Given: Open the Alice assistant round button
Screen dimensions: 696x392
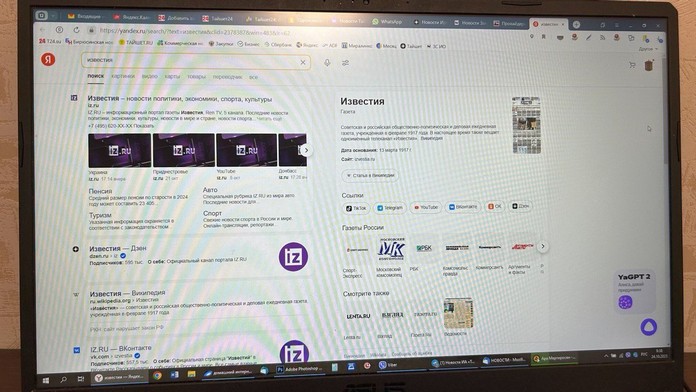Looking at the screenshot, I should click(649, 327).
